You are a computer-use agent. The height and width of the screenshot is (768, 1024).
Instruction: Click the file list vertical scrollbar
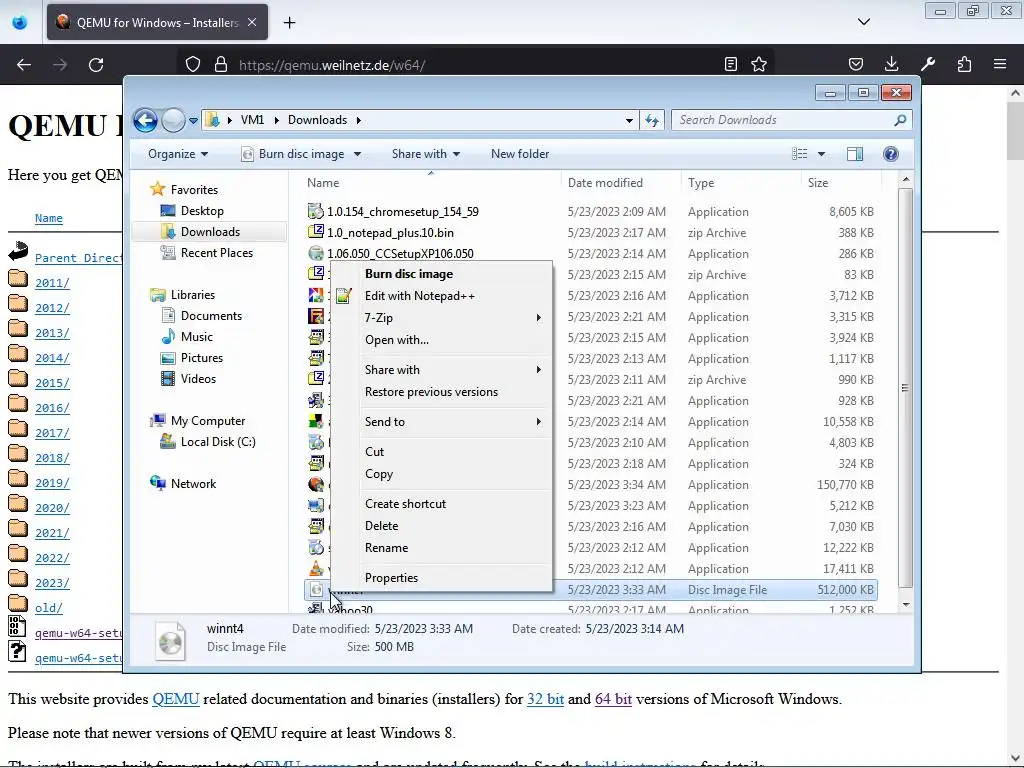coord(905,388)
